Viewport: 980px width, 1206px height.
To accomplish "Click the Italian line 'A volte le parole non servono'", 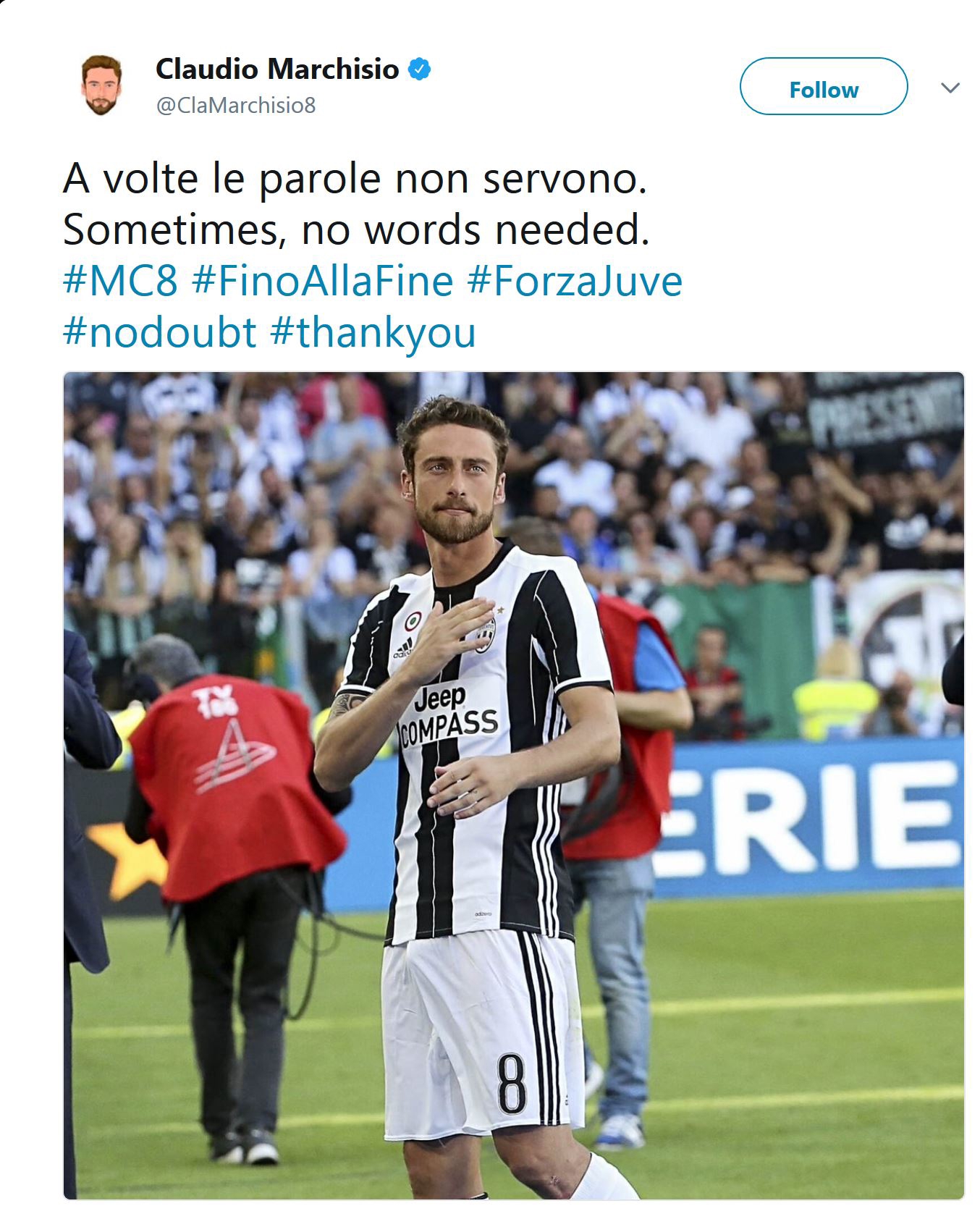I will tap(355, 179).
